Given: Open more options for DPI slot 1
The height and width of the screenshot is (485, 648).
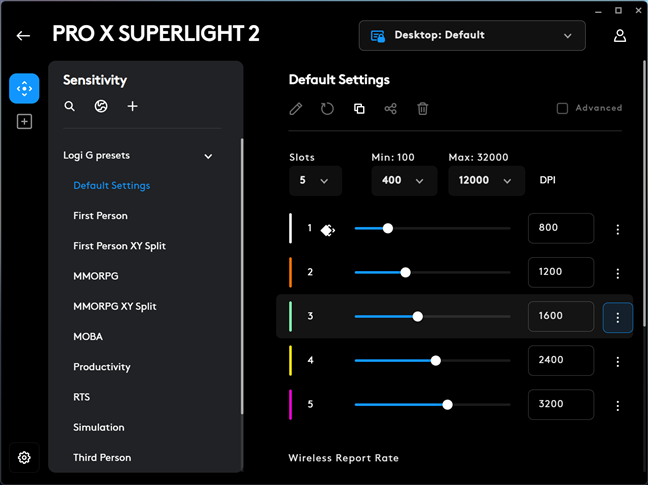Looking at the screenshot, I should point(617,230).
